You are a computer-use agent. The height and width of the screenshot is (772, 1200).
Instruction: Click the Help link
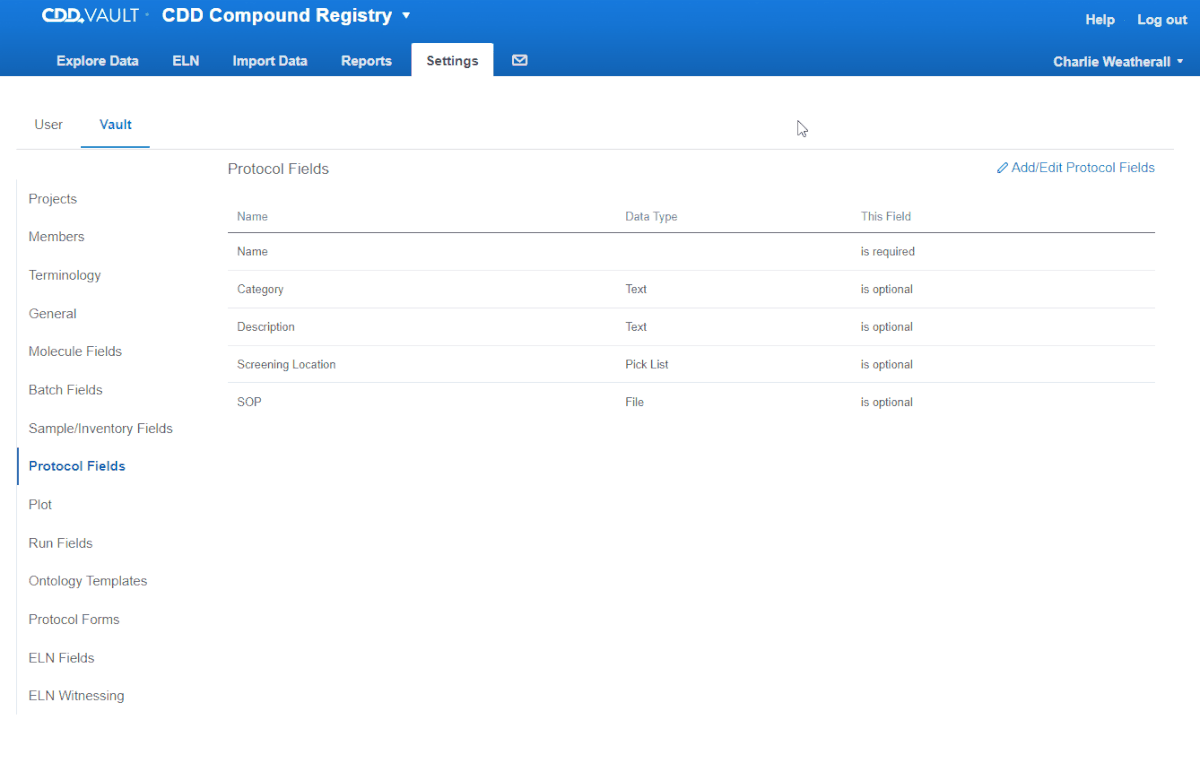(1100, 20)
